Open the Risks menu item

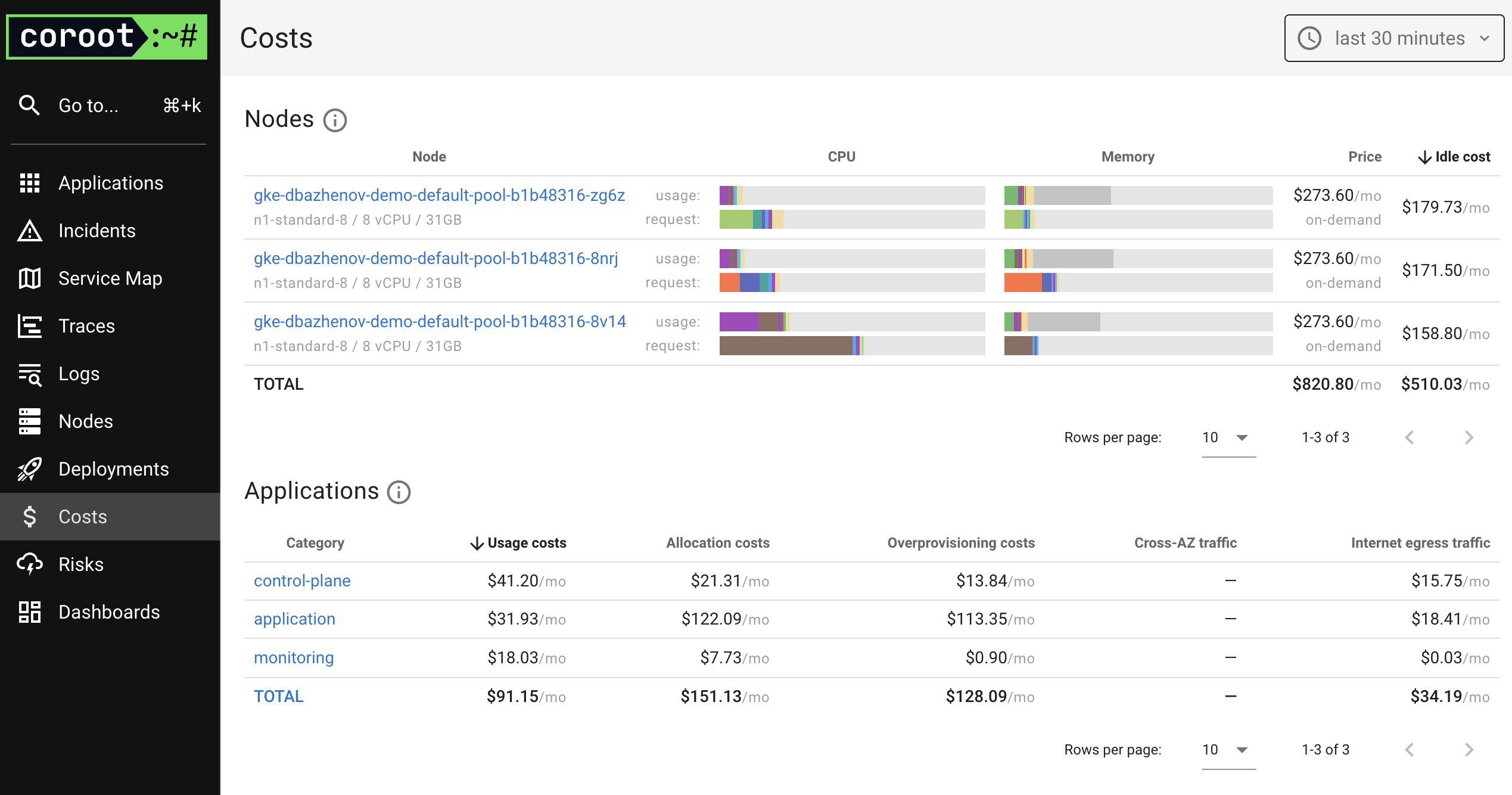[x=110, y=564]
